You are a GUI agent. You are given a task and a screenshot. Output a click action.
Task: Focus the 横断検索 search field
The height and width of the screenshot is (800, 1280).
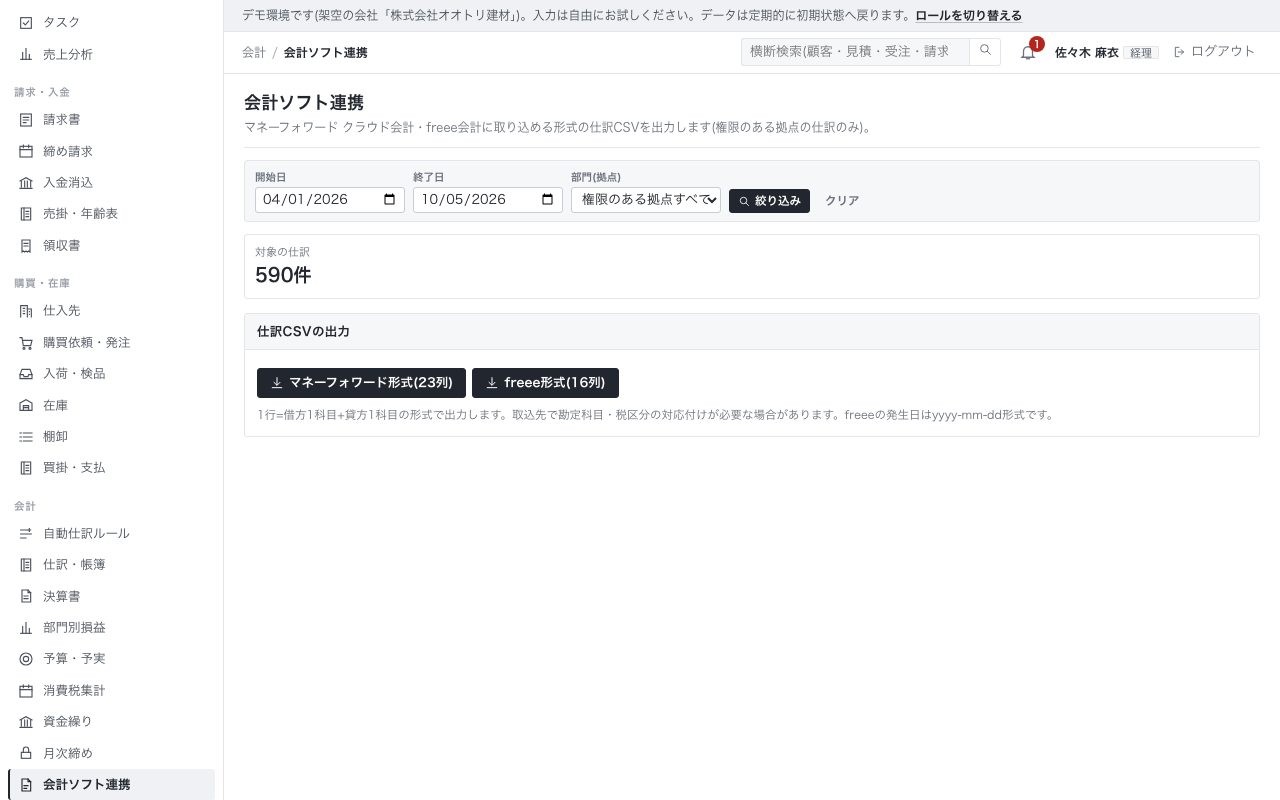click(855, 52)
